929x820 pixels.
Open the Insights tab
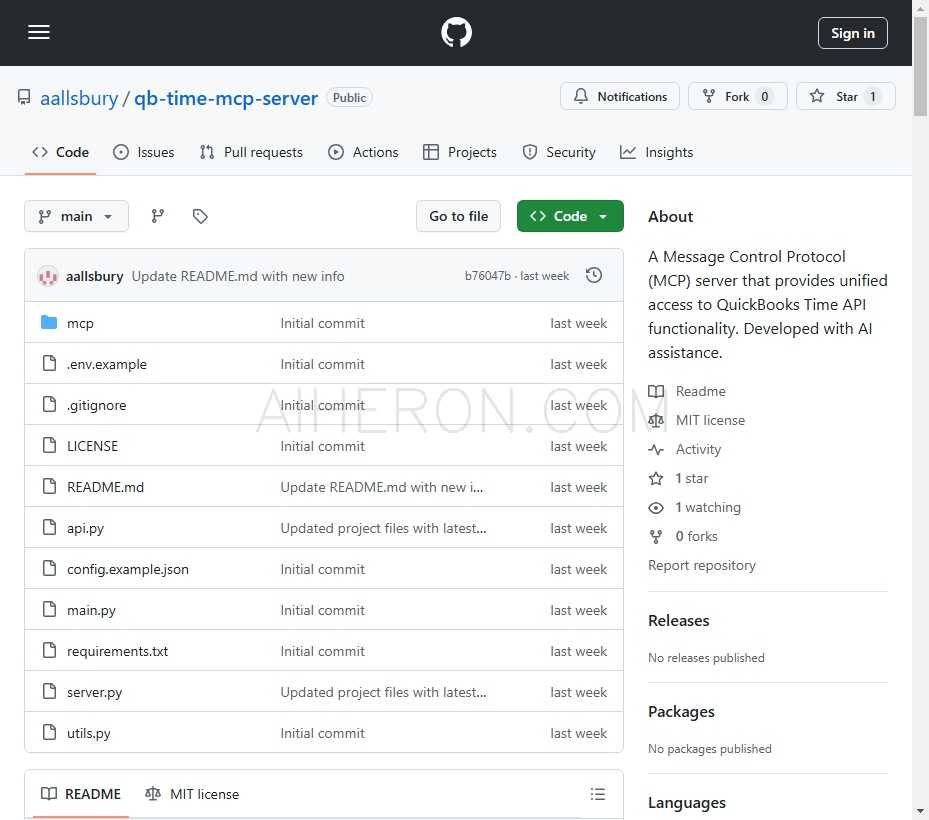[x=656, y=152]
